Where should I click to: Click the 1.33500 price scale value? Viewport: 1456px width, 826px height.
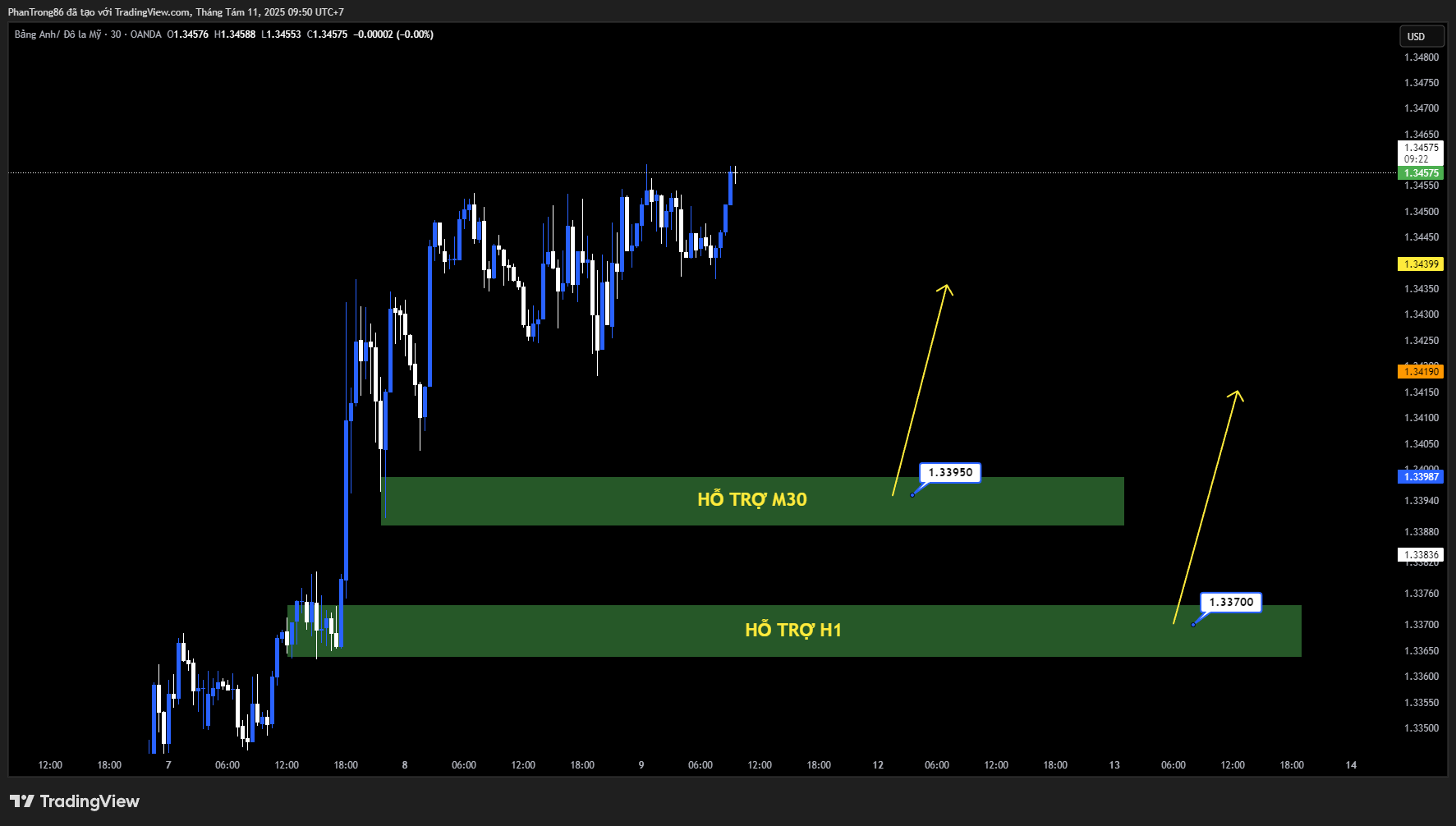click(1422, 728)
